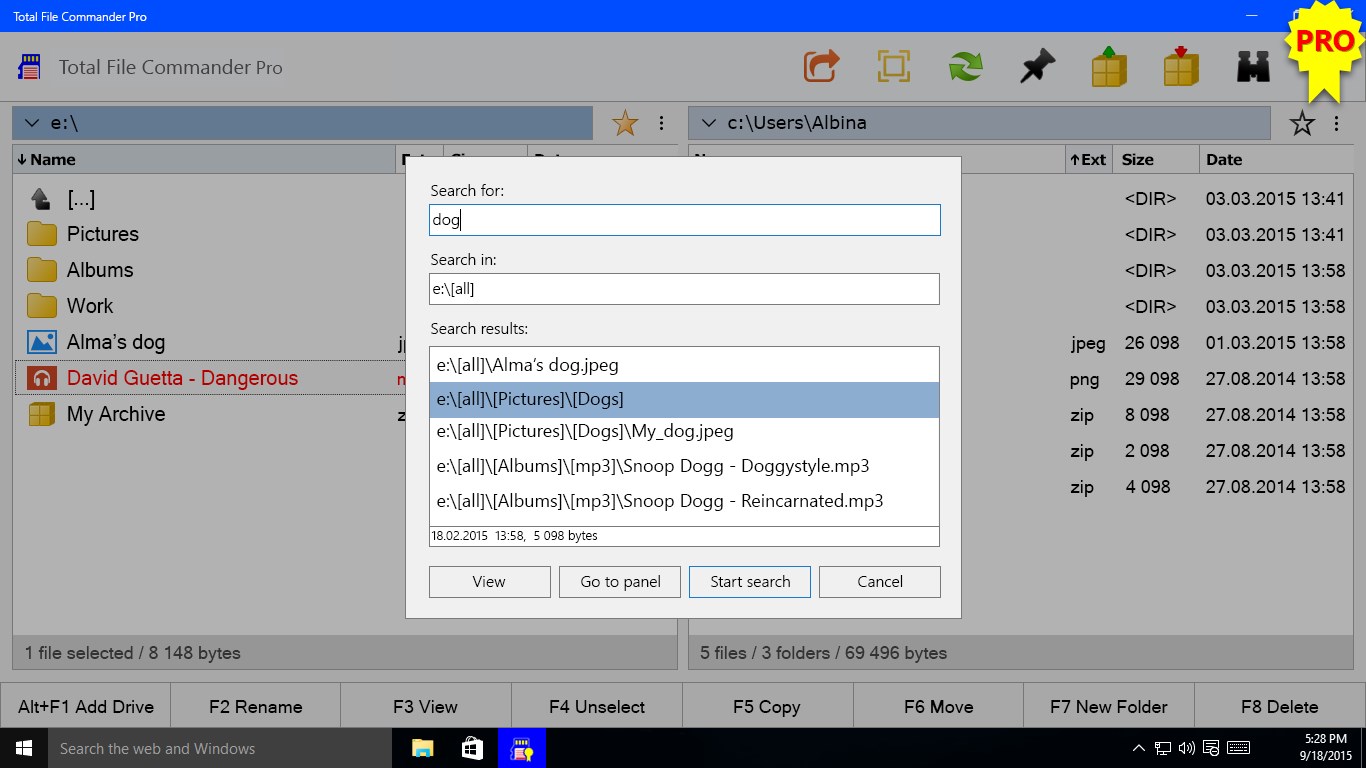Pack files using the green-arrow archive icon
Viewport: 1366px width, 768px height.
pyautogui.click(x=1109, y=66)
